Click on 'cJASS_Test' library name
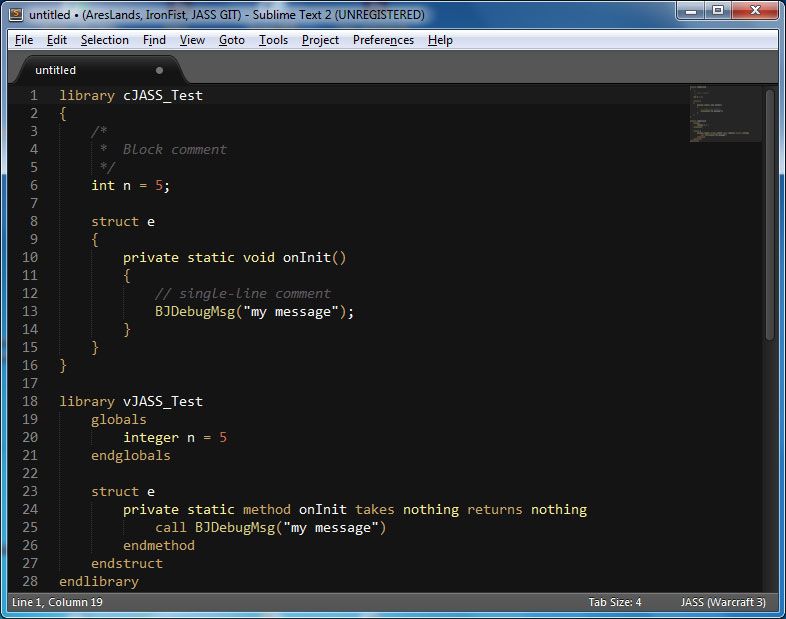786x619 pixels. [x=163, y=95]
